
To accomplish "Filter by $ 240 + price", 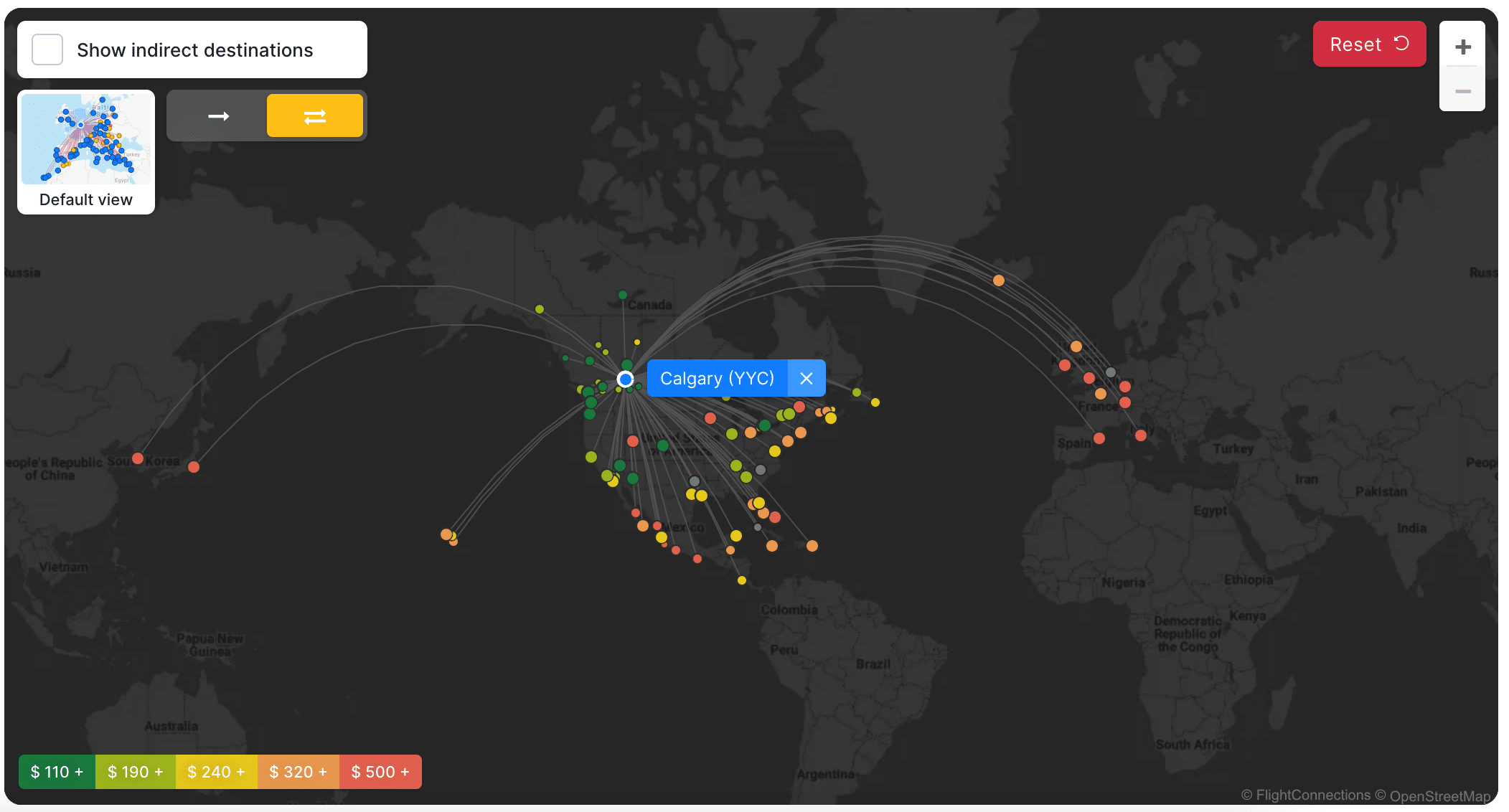I will tap(216, 772).
